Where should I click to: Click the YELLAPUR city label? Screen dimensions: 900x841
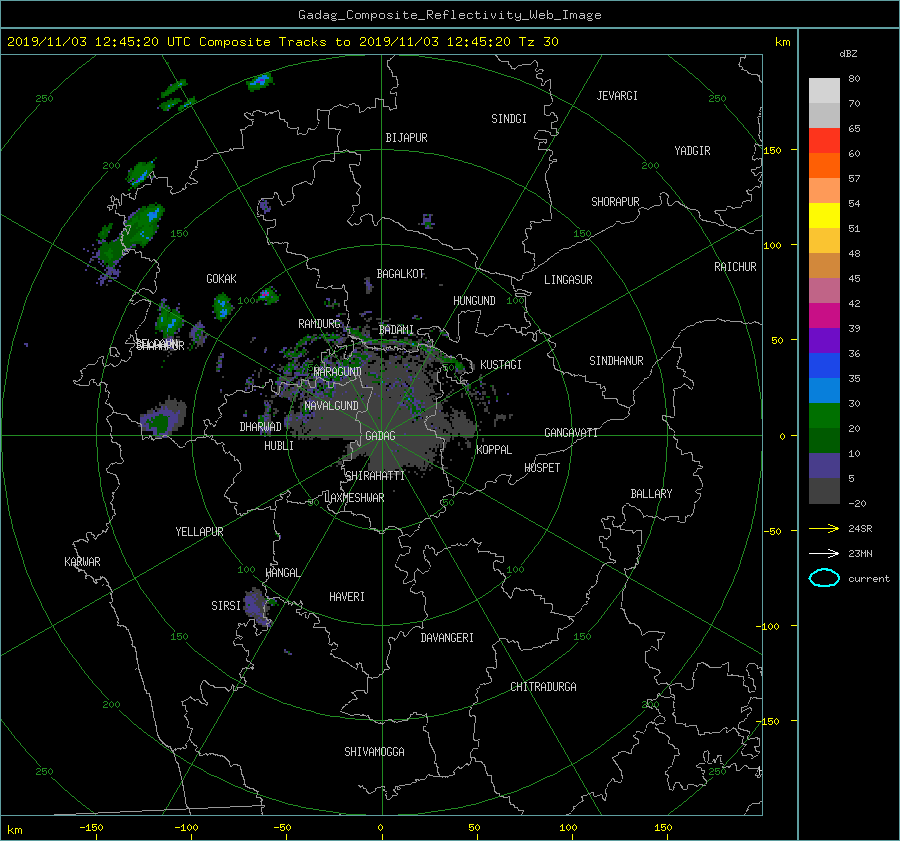(x=199, y=532)
